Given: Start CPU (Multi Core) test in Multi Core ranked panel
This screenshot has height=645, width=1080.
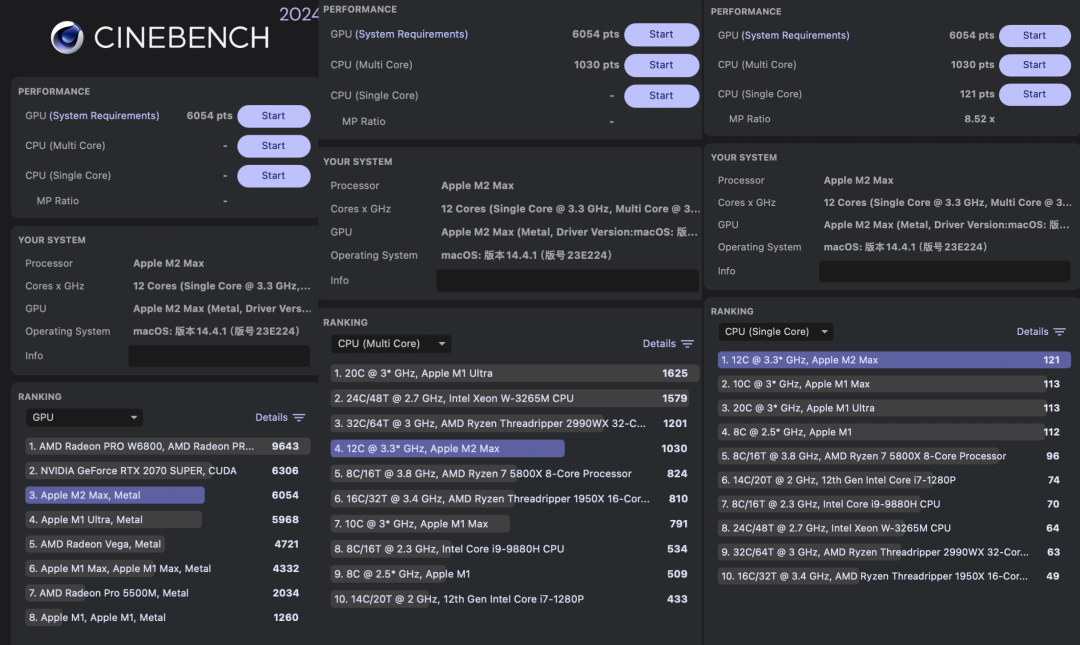Looking at the screenshot, I should pos(661,65).
